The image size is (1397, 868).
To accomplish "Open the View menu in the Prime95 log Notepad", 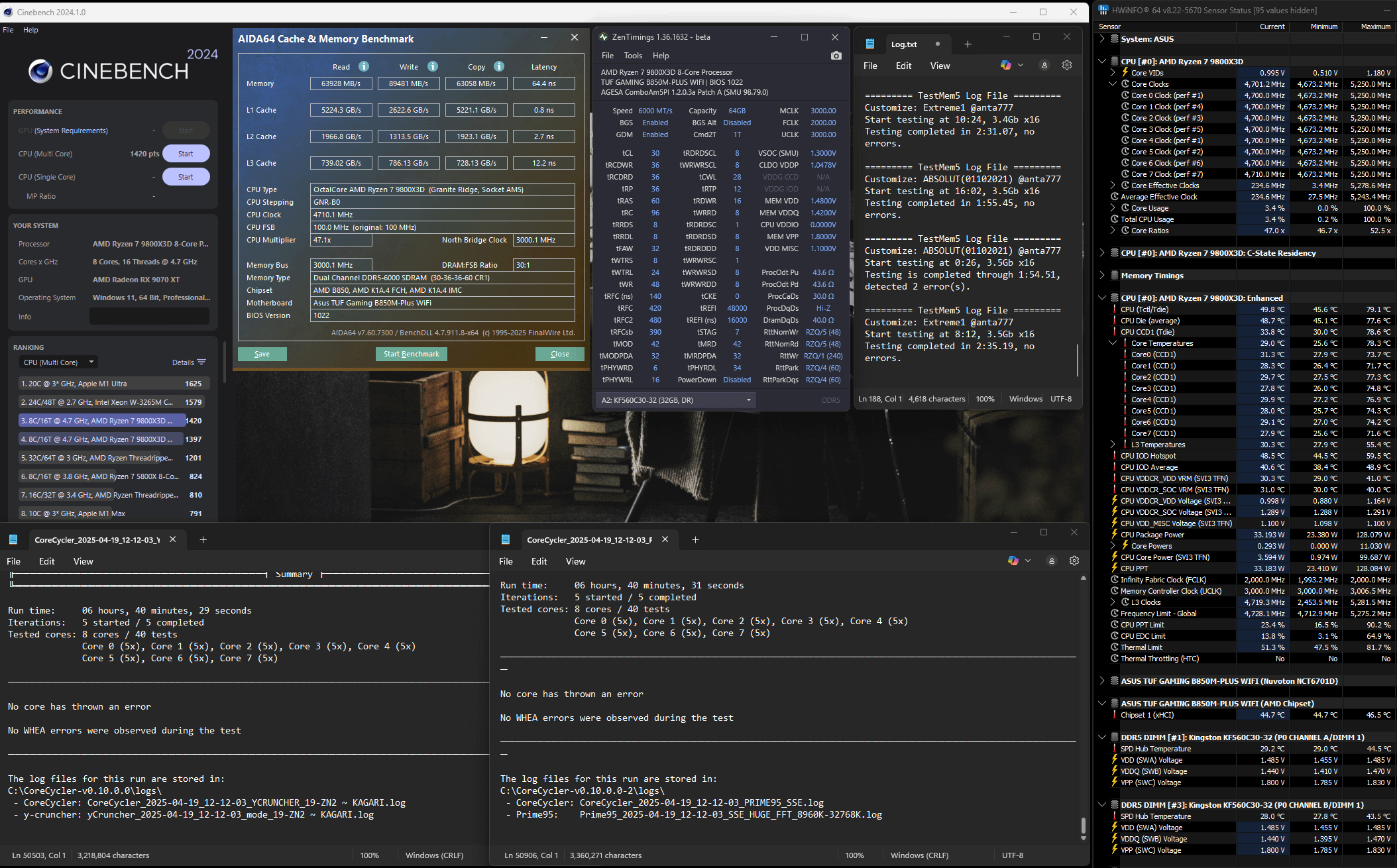I will 575,561.
